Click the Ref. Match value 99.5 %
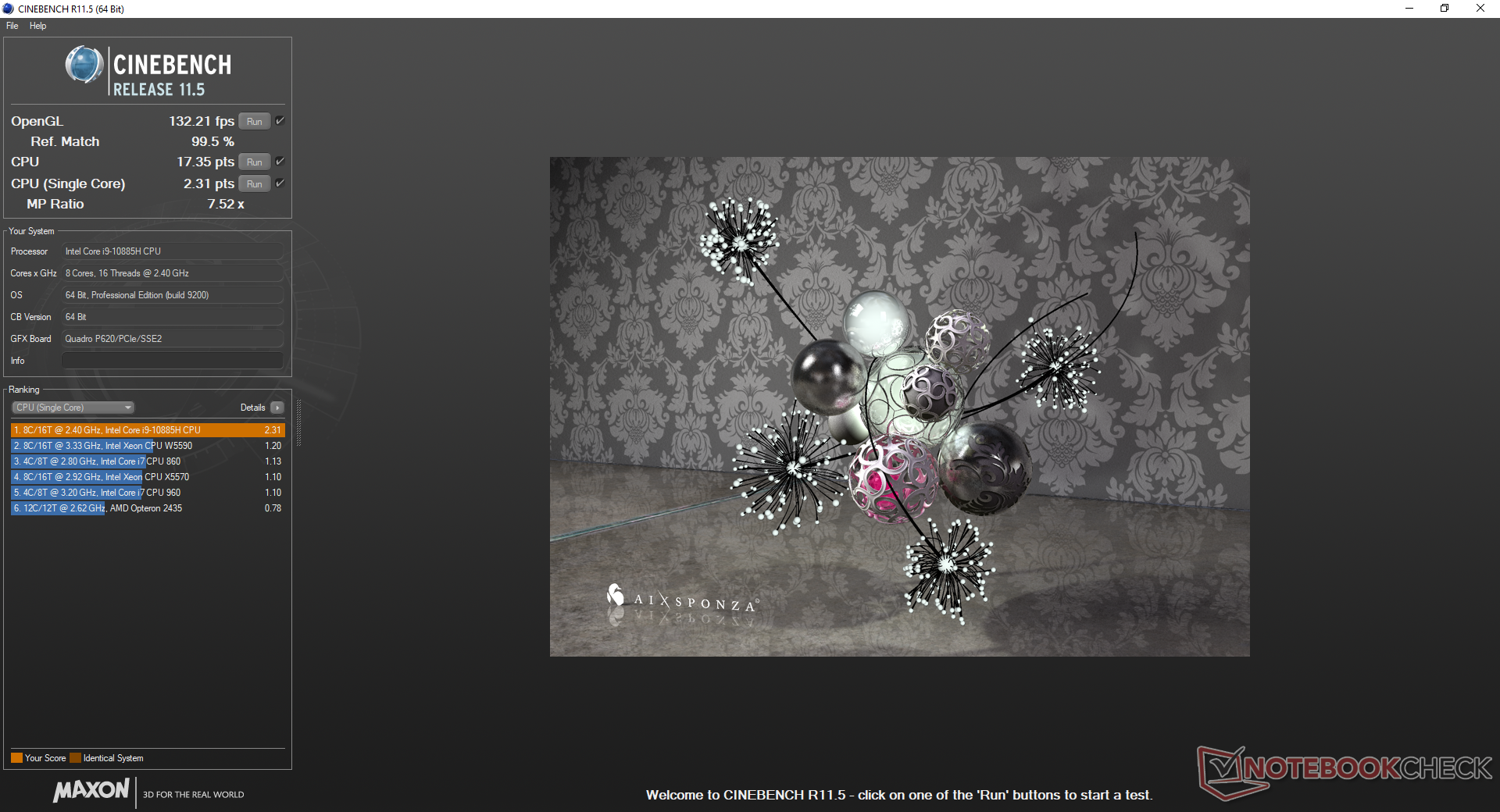Viewport: 1500px width, 812px height. (212, 141)
